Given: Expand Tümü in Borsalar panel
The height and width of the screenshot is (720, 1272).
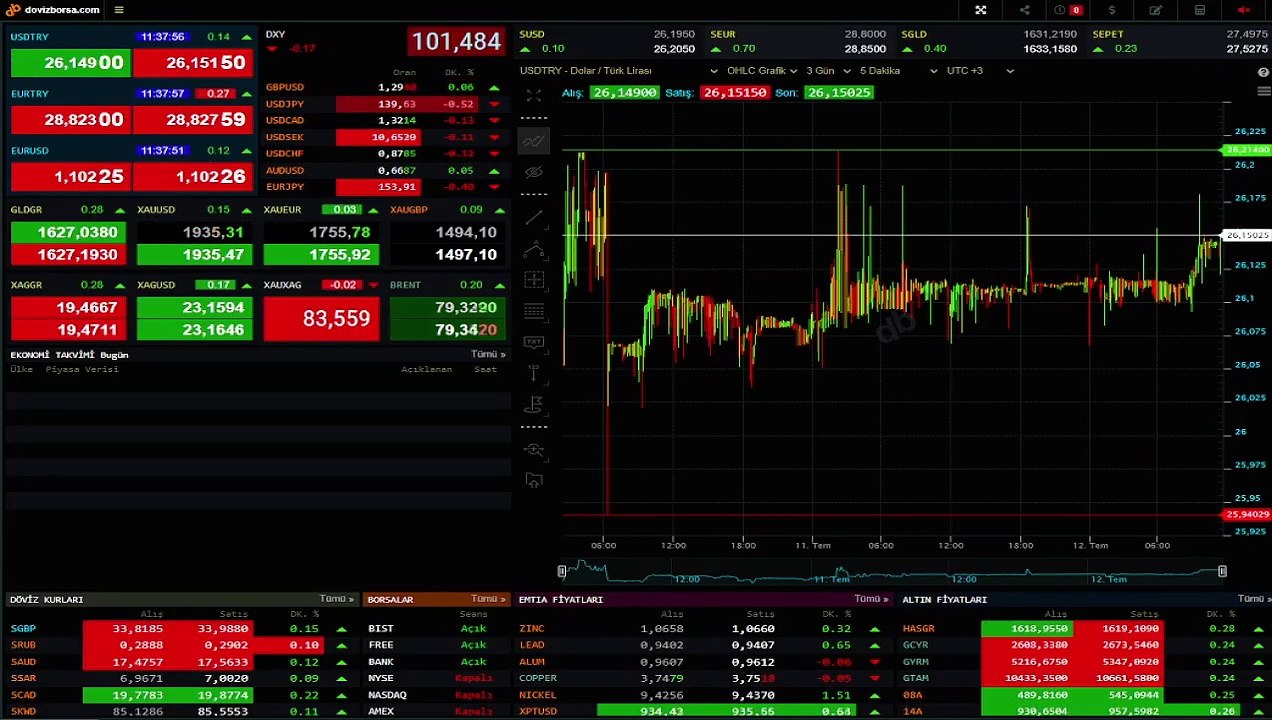Looking at the screenshot, I should (488, 599).
